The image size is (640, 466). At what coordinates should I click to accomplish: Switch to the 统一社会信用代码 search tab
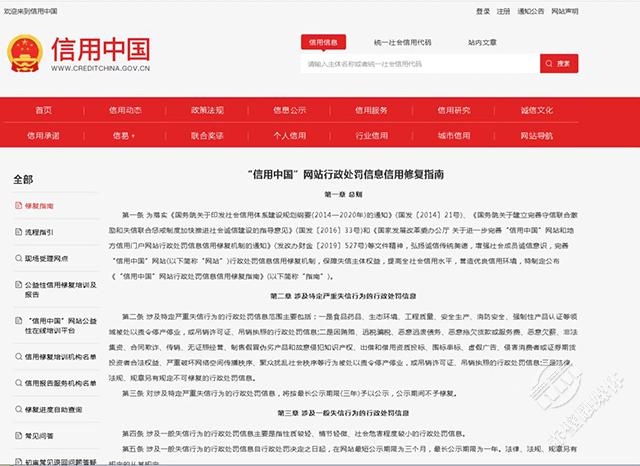tap(402, 42)
